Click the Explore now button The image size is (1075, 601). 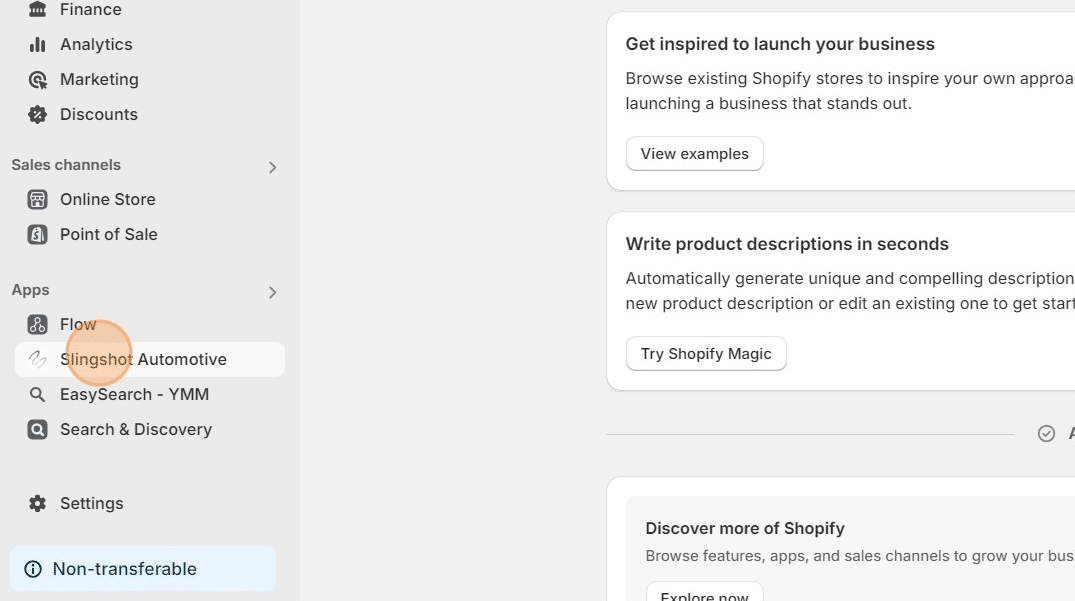[704, 594]
